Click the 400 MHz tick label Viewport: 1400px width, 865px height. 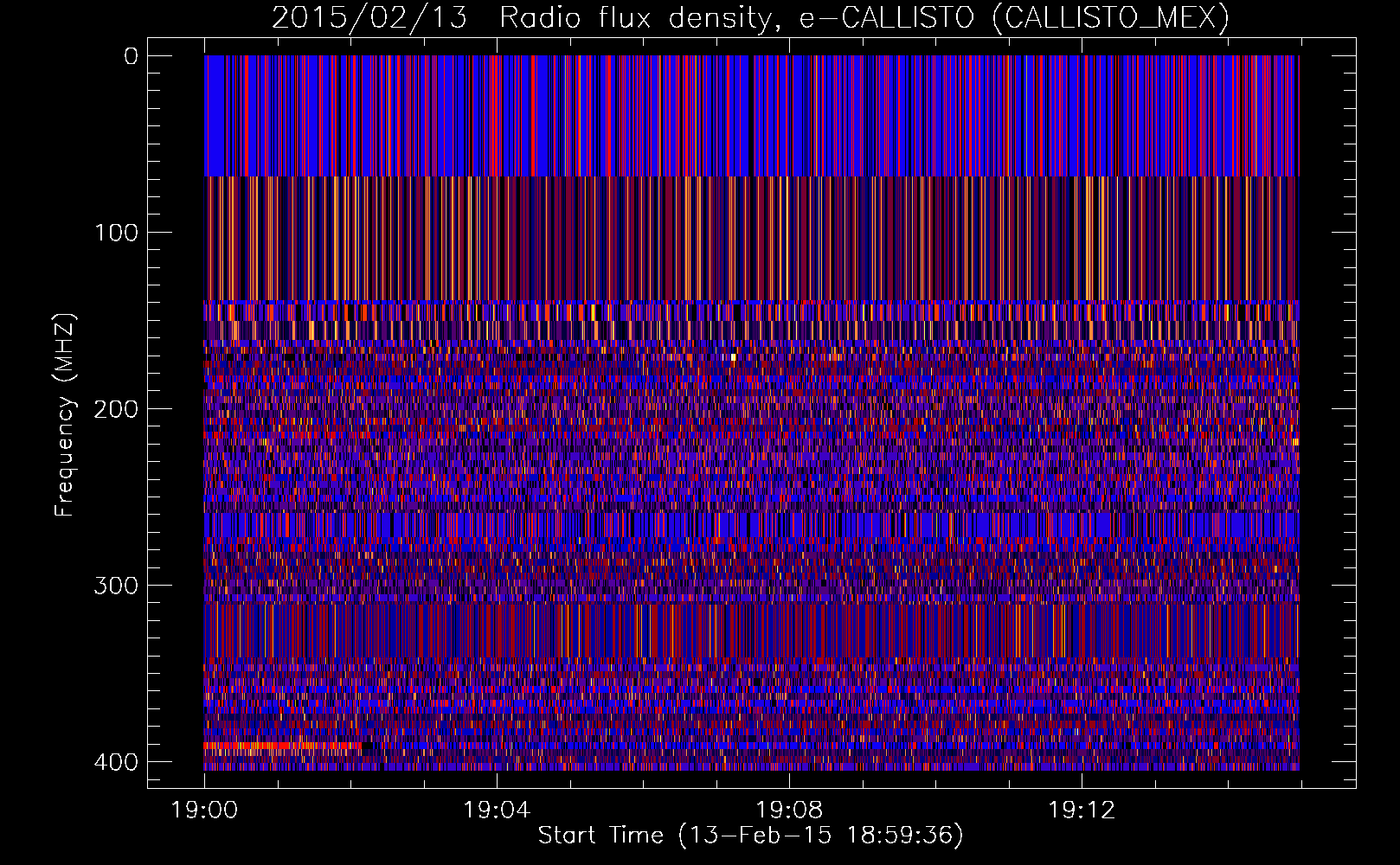[116, 762]
